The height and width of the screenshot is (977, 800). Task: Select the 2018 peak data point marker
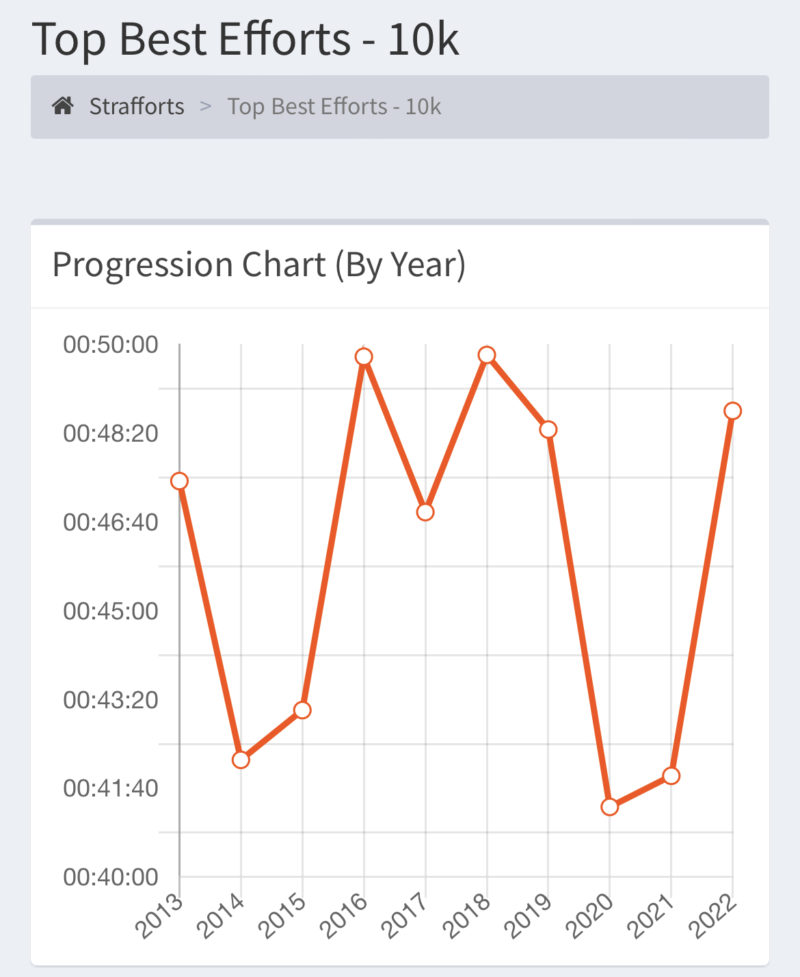point(485,354)
